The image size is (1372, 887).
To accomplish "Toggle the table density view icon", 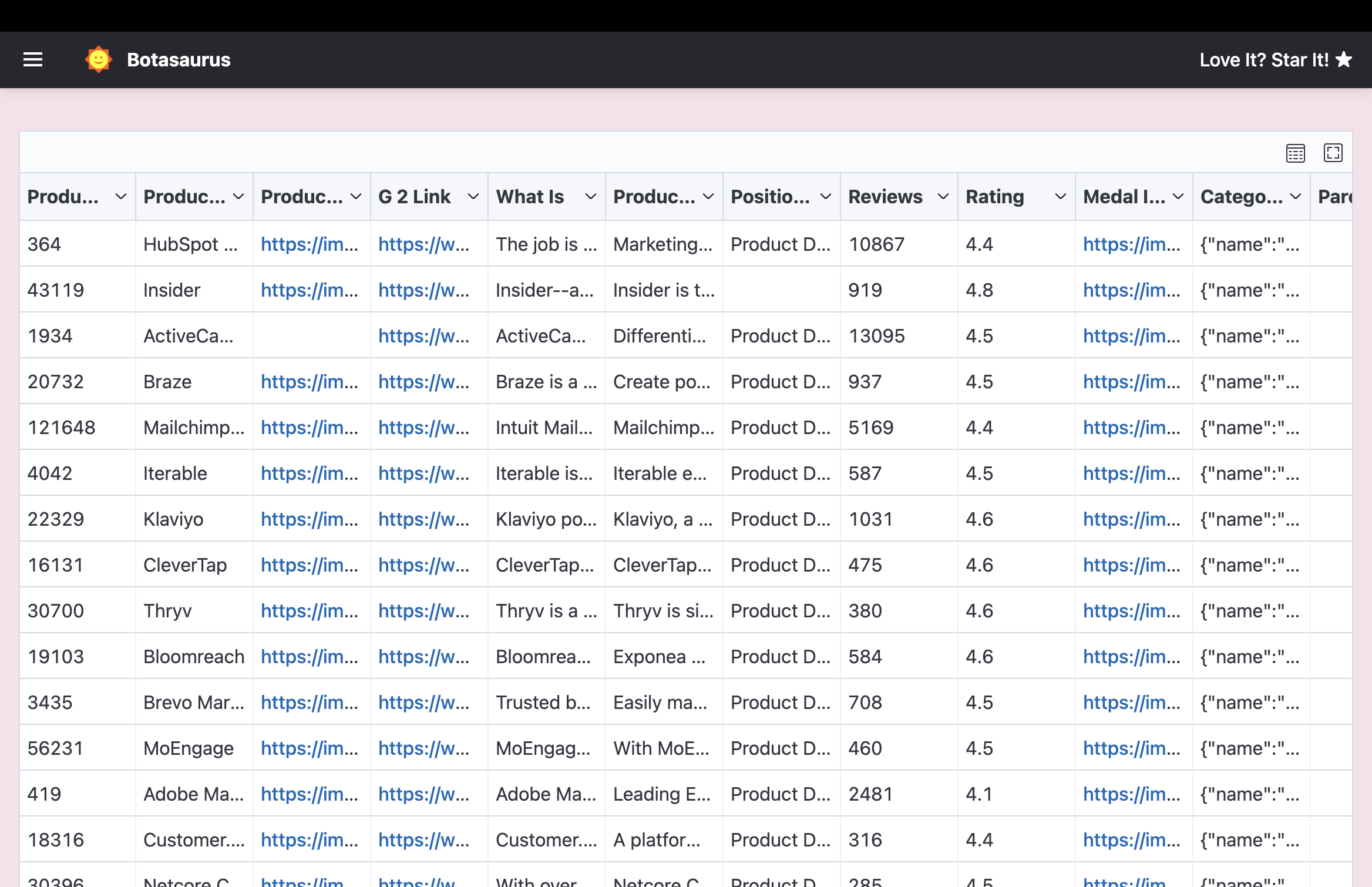I will pyautogui.click(x=1295, y=153).
